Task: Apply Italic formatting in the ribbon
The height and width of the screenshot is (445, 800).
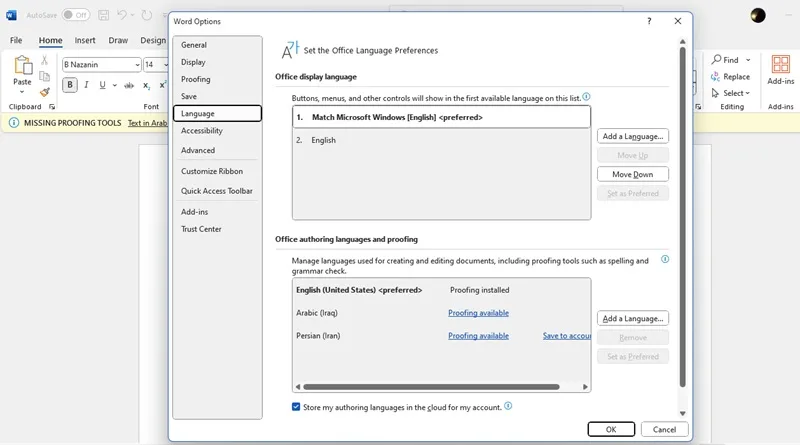Action: coord(86,85)
